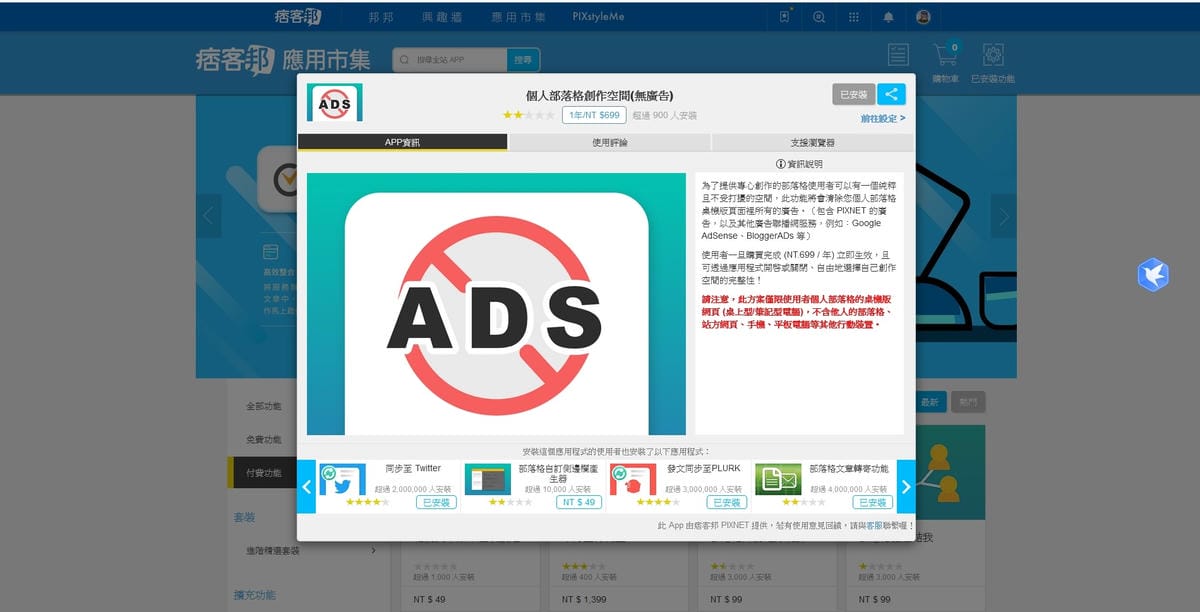Click the large no-ADS preview image
1200x612 pixels.
click(x=496, y=304)
